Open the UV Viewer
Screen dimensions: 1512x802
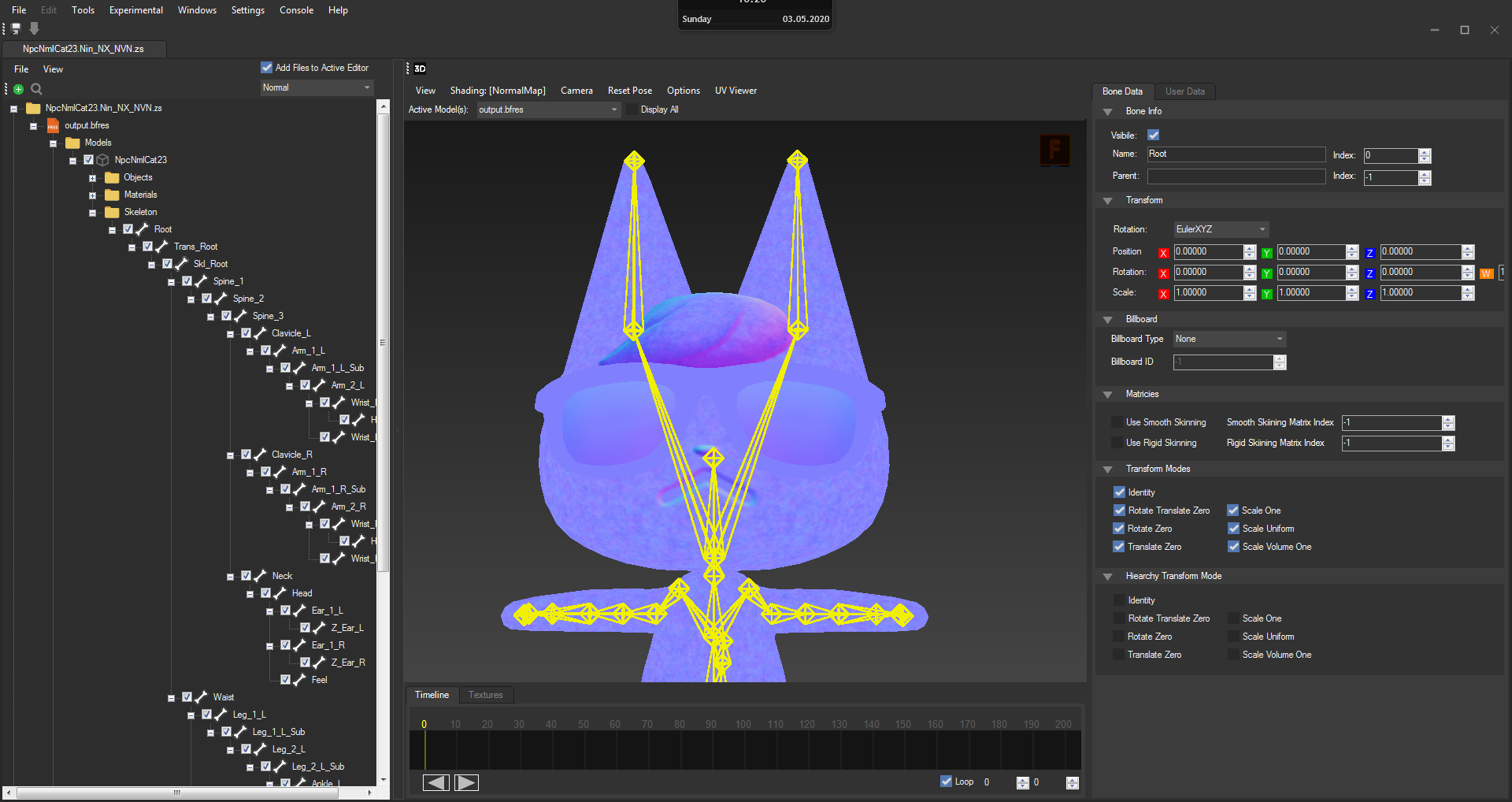click(736, 91)
